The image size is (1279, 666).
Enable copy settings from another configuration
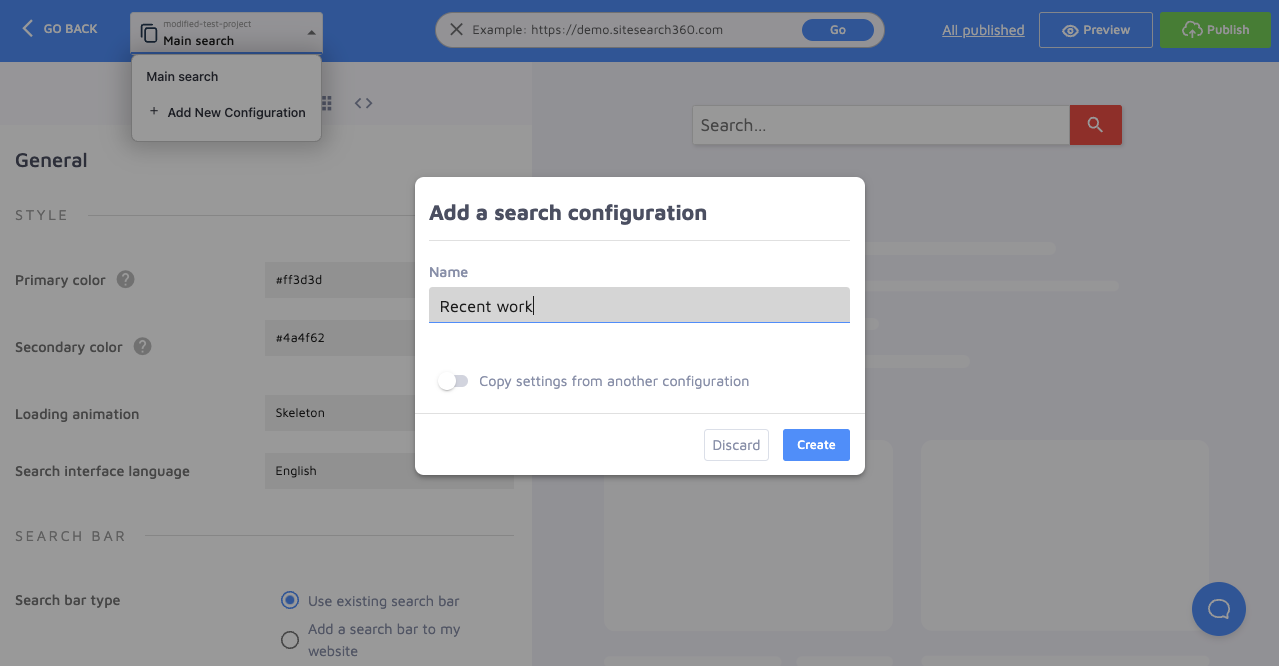452,381
